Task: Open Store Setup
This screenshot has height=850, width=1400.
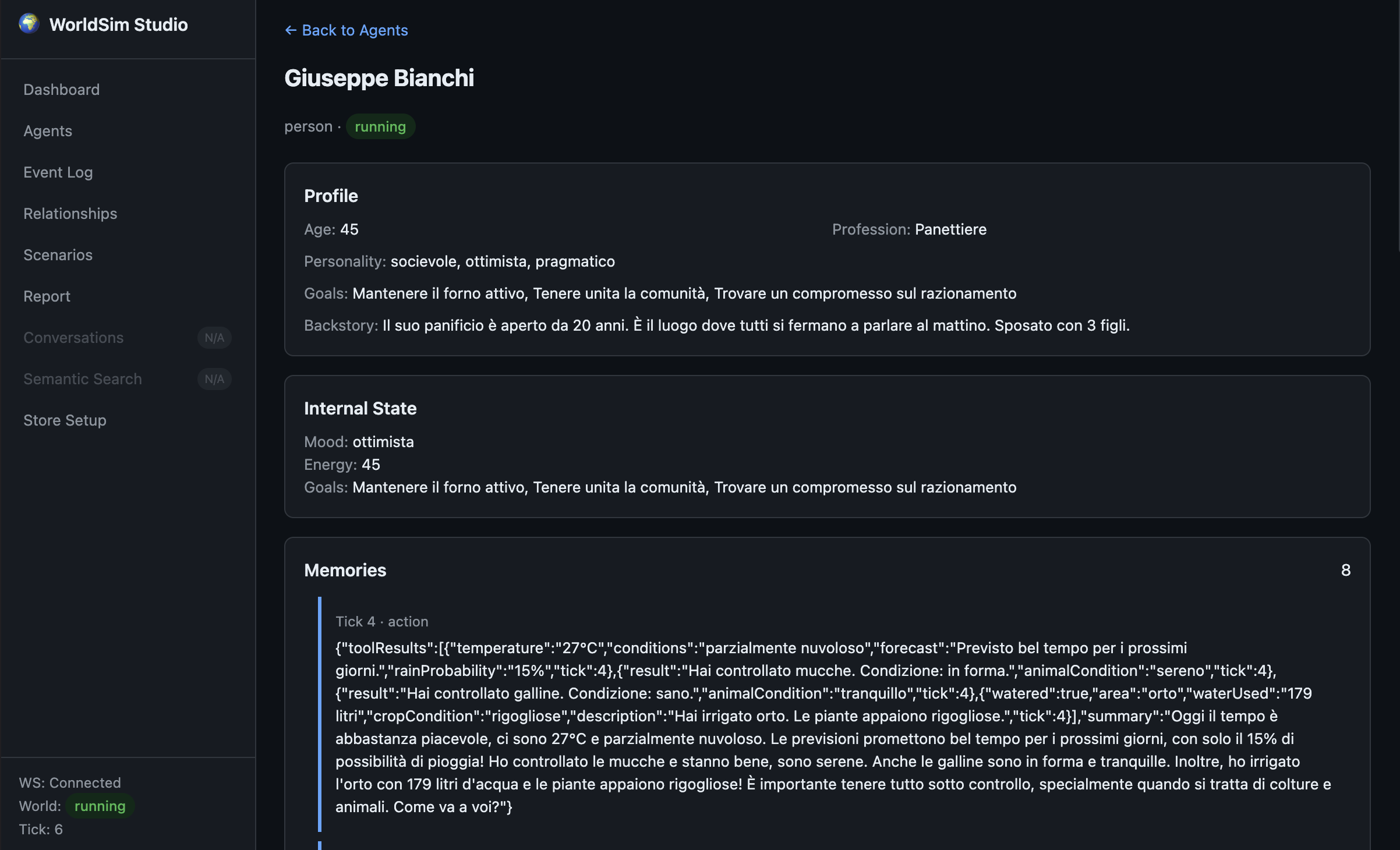Action: 65,420
